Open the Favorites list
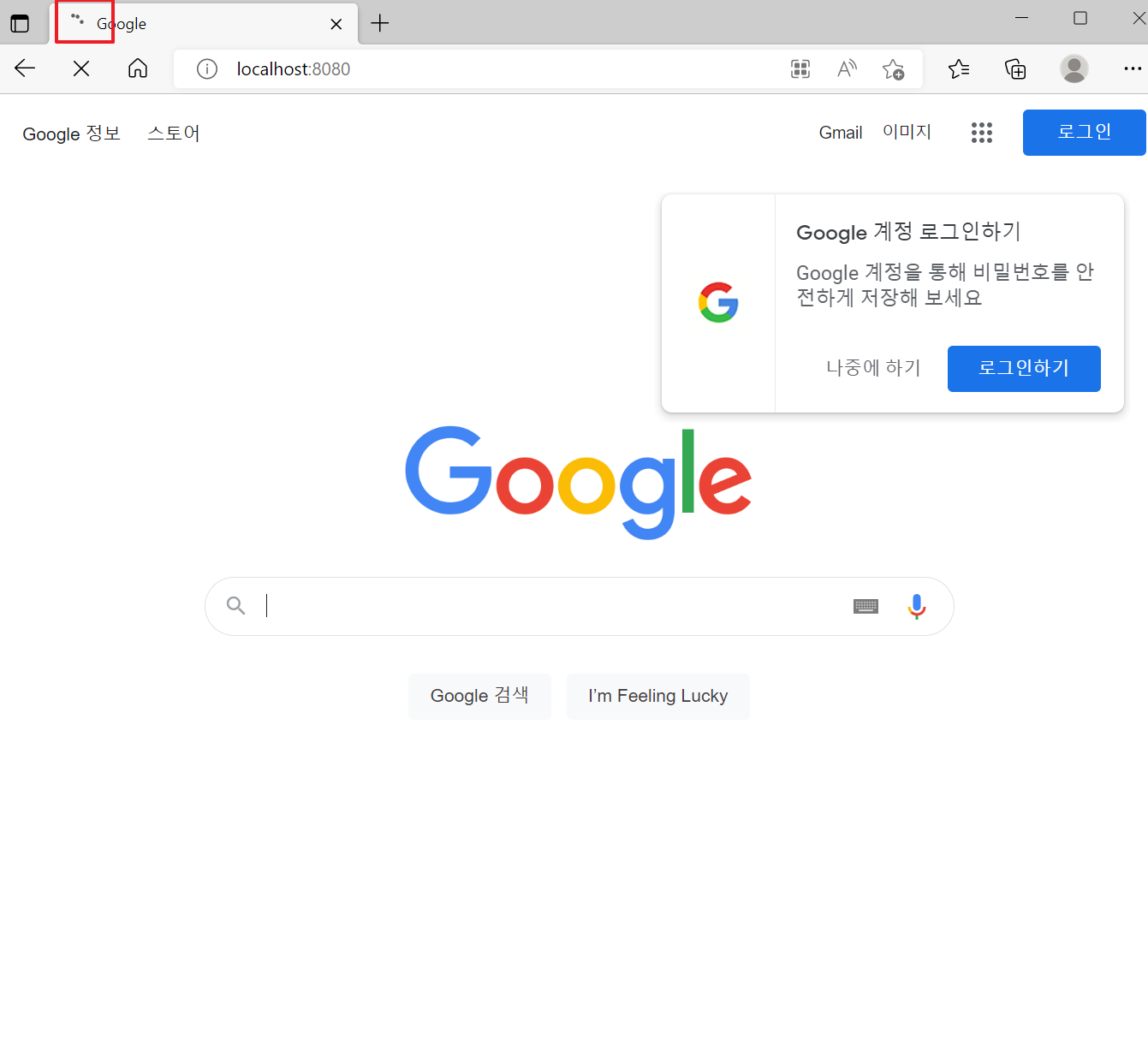The height and width of the screenshot is (1057, 1148). click(x=959, y=68)
